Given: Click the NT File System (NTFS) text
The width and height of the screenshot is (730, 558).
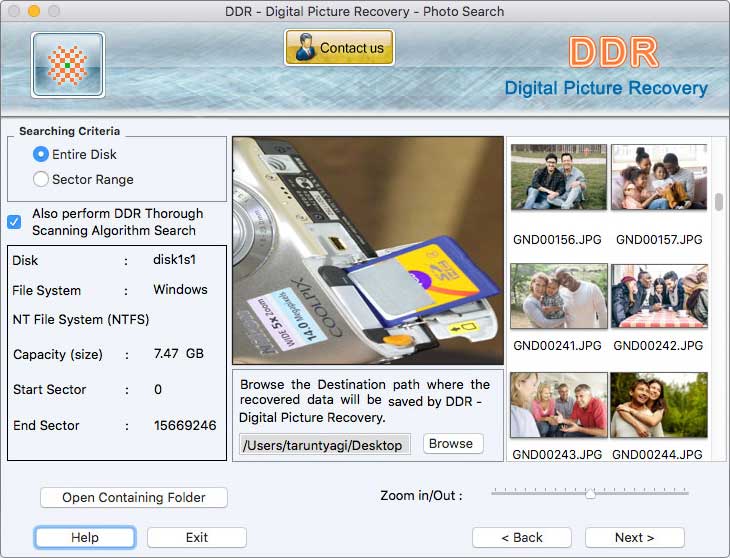Looking at the screenshot, I should [81, 320].
